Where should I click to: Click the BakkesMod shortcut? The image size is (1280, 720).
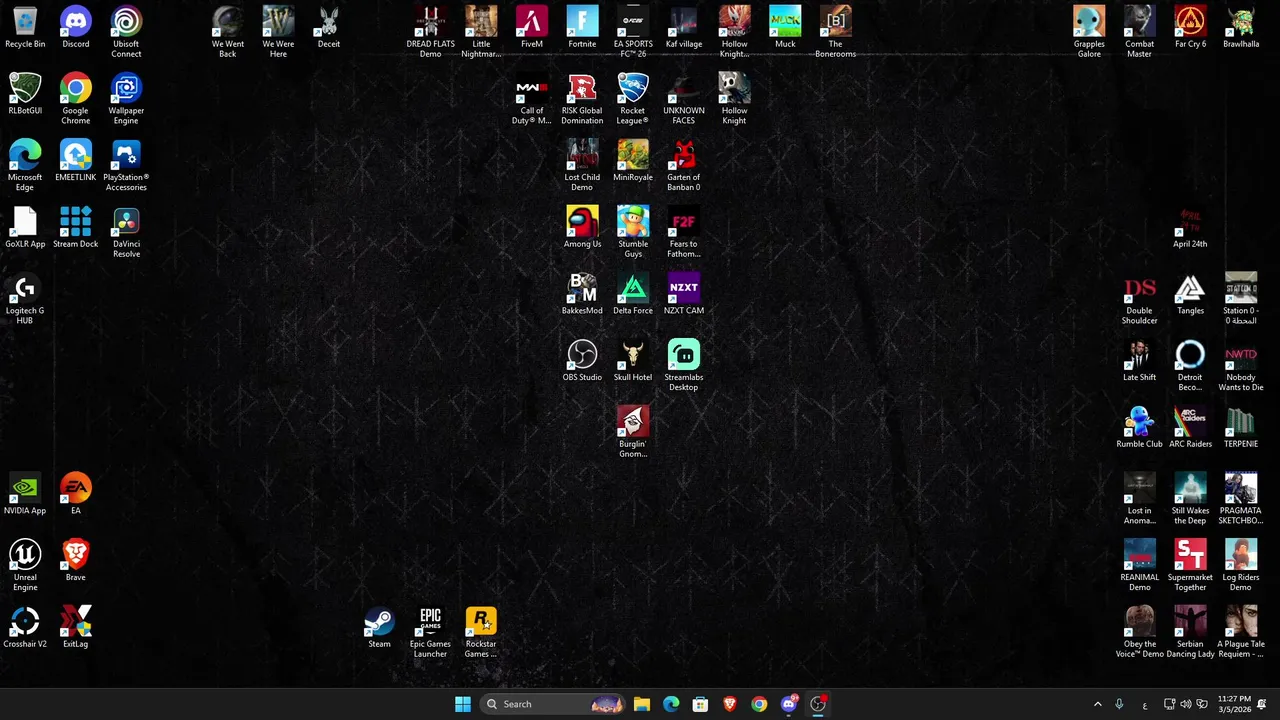click(582, 294)
